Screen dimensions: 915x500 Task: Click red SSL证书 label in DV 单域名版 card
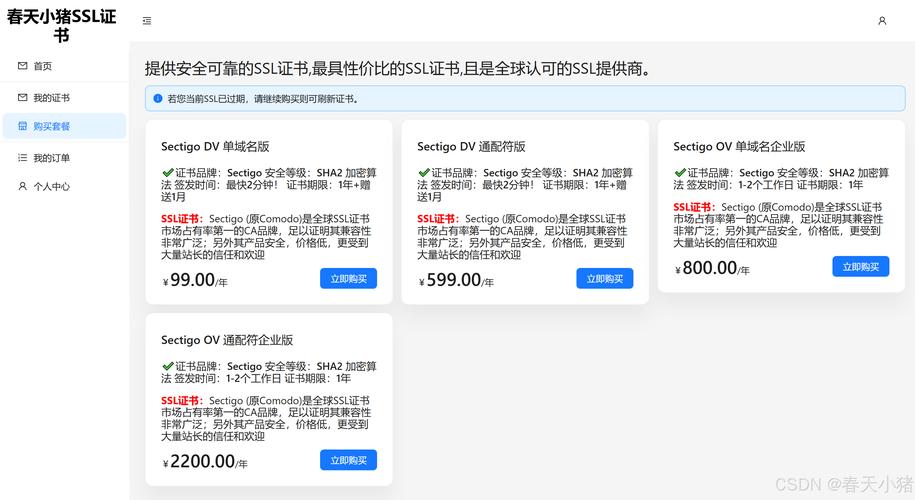coord(182,219)
